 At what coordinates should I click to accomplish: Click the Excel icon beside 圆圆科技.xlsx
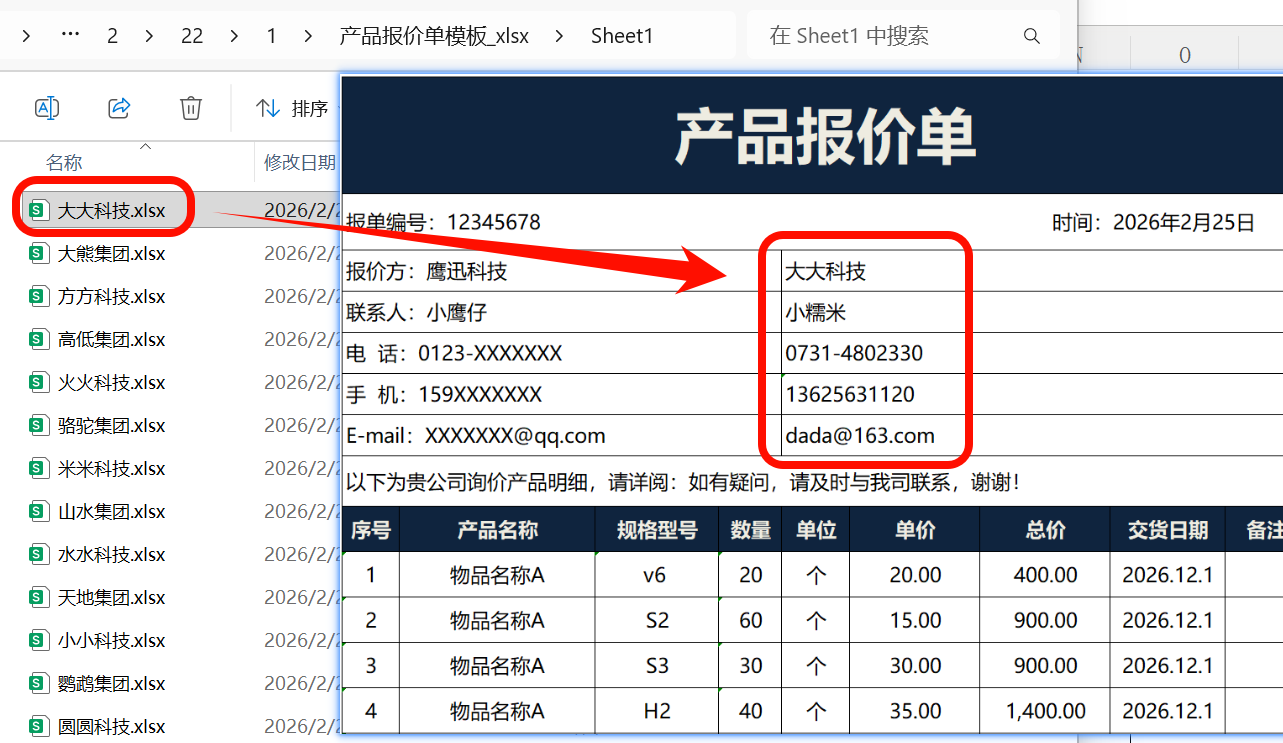tap(38, 726)
